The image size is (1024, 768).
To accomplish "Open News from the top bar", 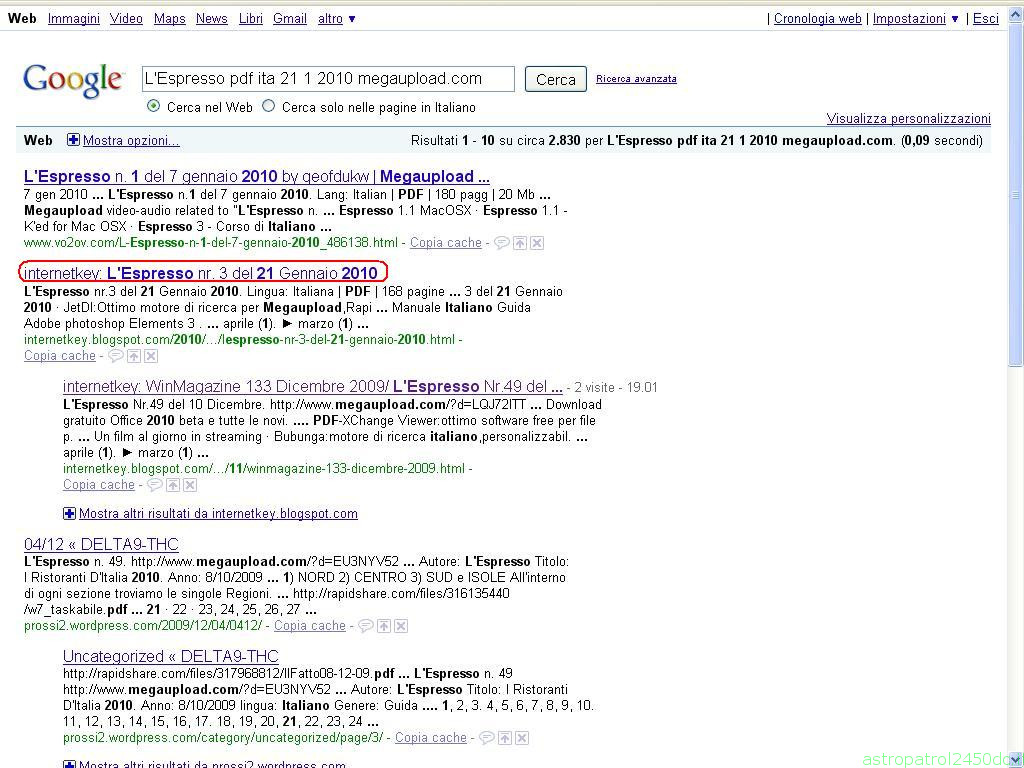I will click(212, 19).
